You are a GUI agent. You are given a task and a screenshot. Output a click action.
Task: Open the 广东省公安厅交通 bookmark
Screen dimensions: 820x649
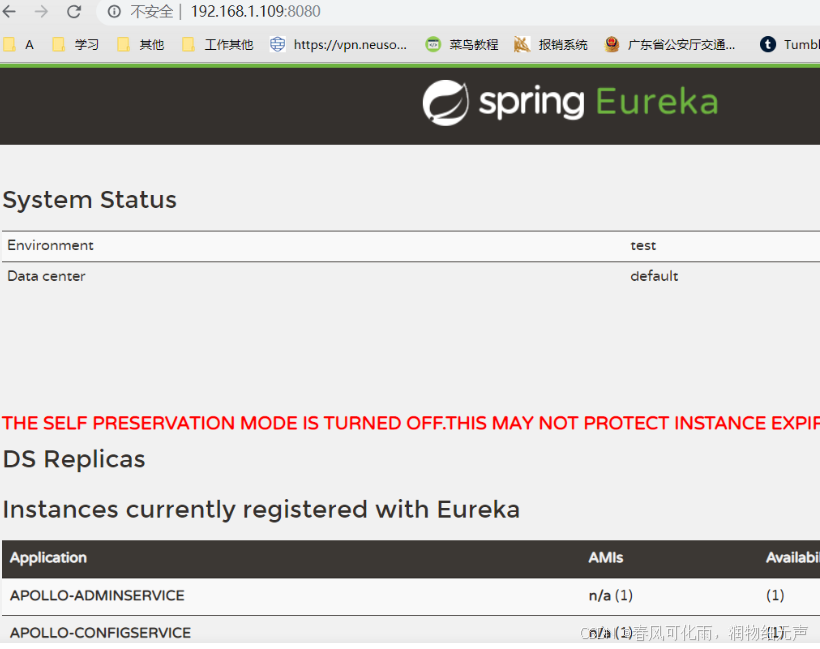(670, 44)
